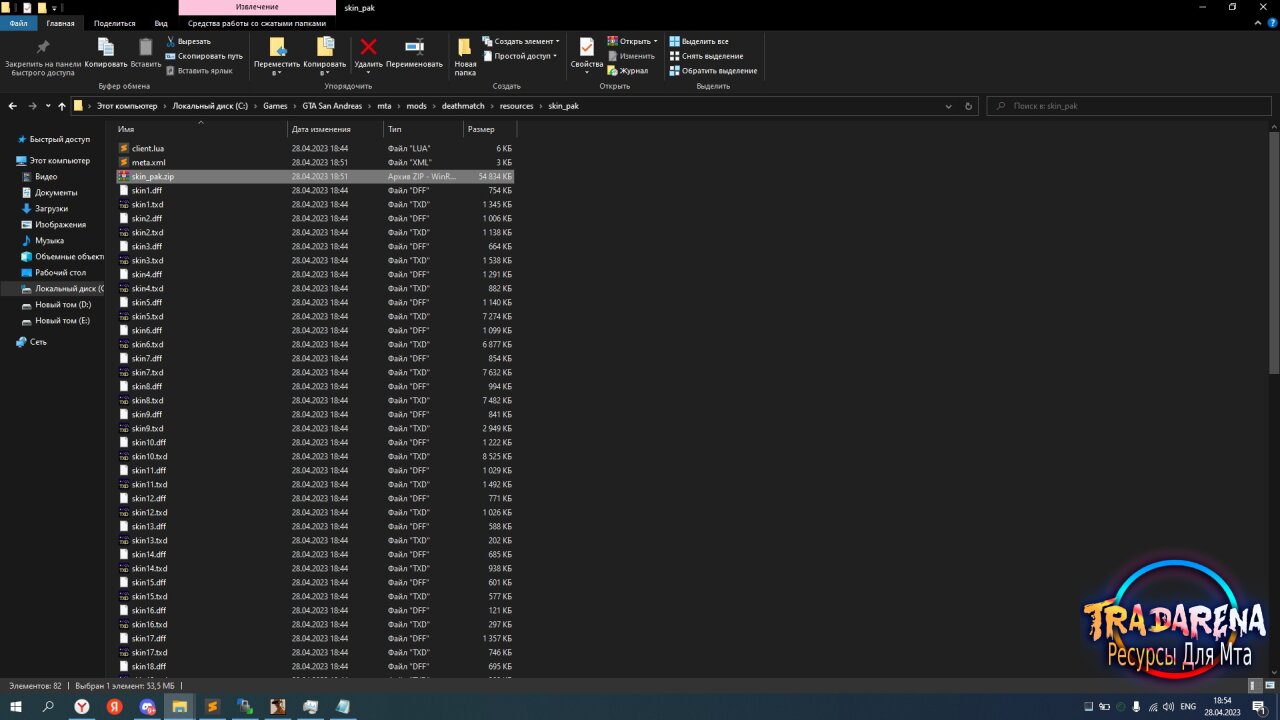Choose Скопировать путь in ribbon

[x=204, y=56]
